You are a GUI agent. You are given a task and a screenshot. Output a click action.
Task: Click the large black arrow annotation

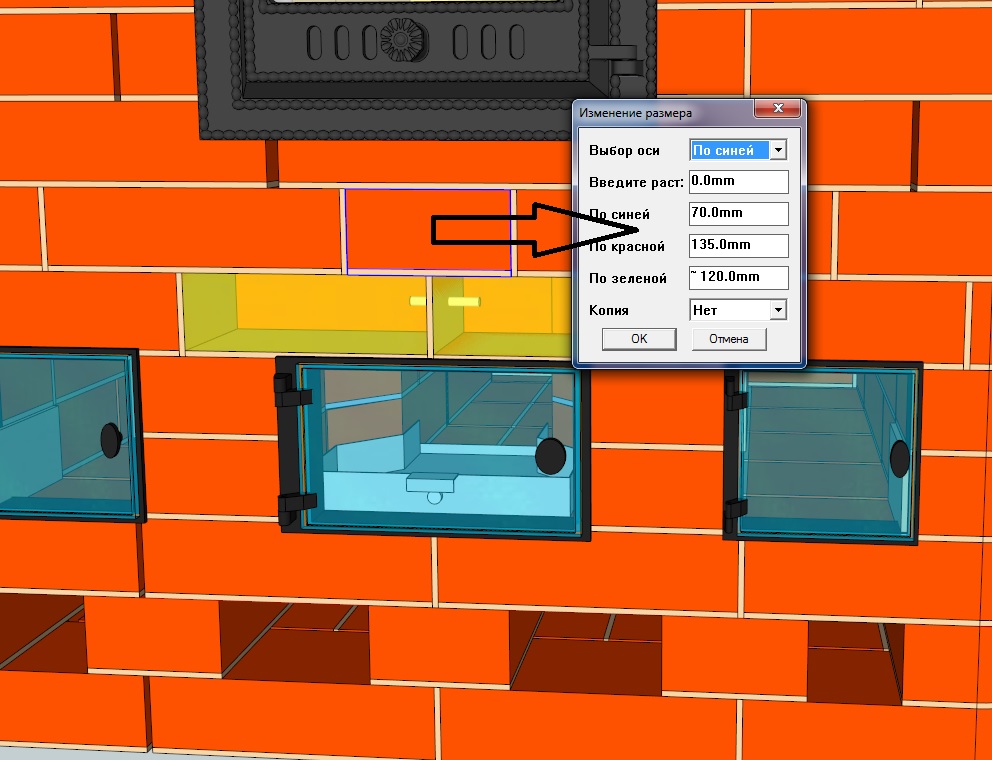point(500,230)
